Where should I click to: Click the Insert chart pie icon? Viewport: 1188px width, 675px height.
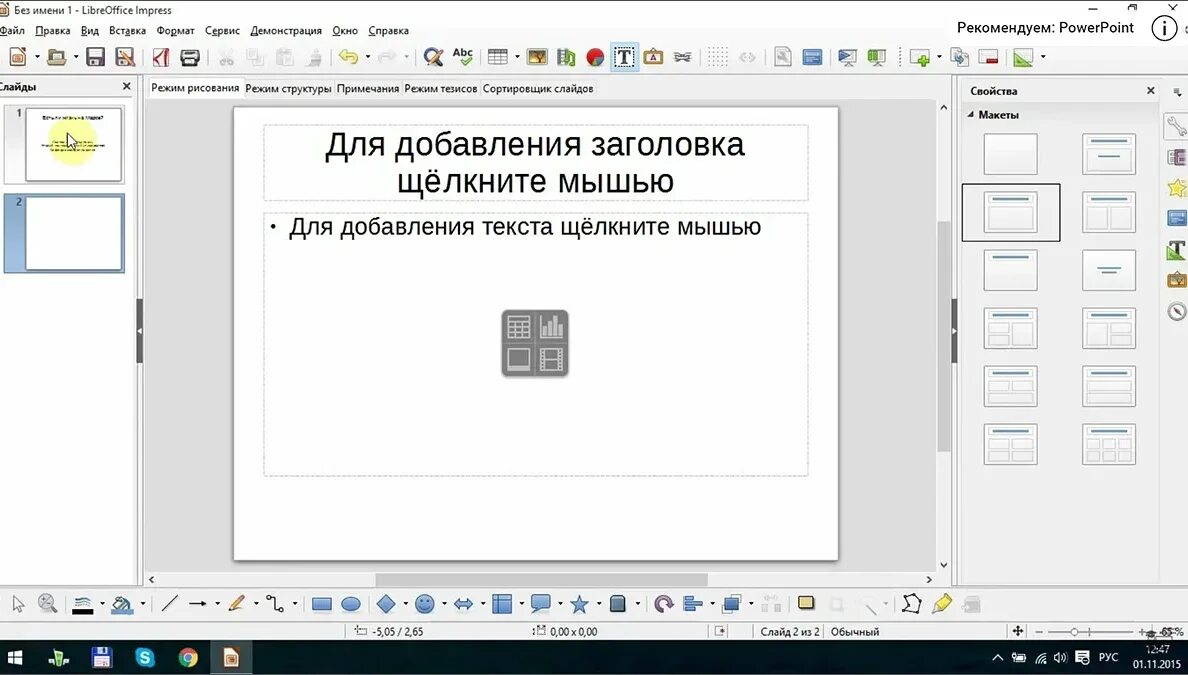pos(595,57)
